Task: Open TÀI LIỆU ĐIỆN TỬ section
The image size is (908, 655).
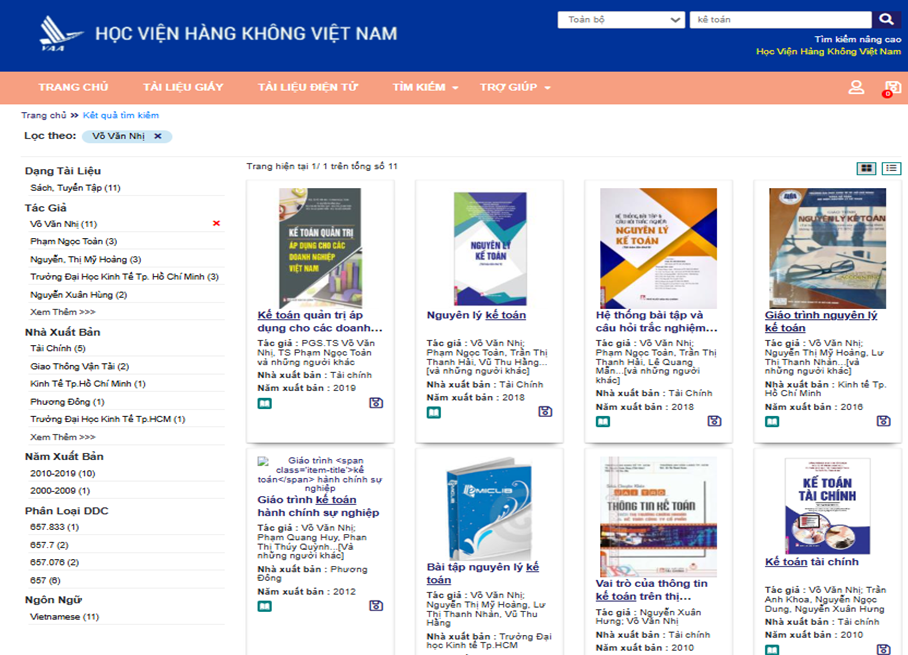Action: pos(307,87)
